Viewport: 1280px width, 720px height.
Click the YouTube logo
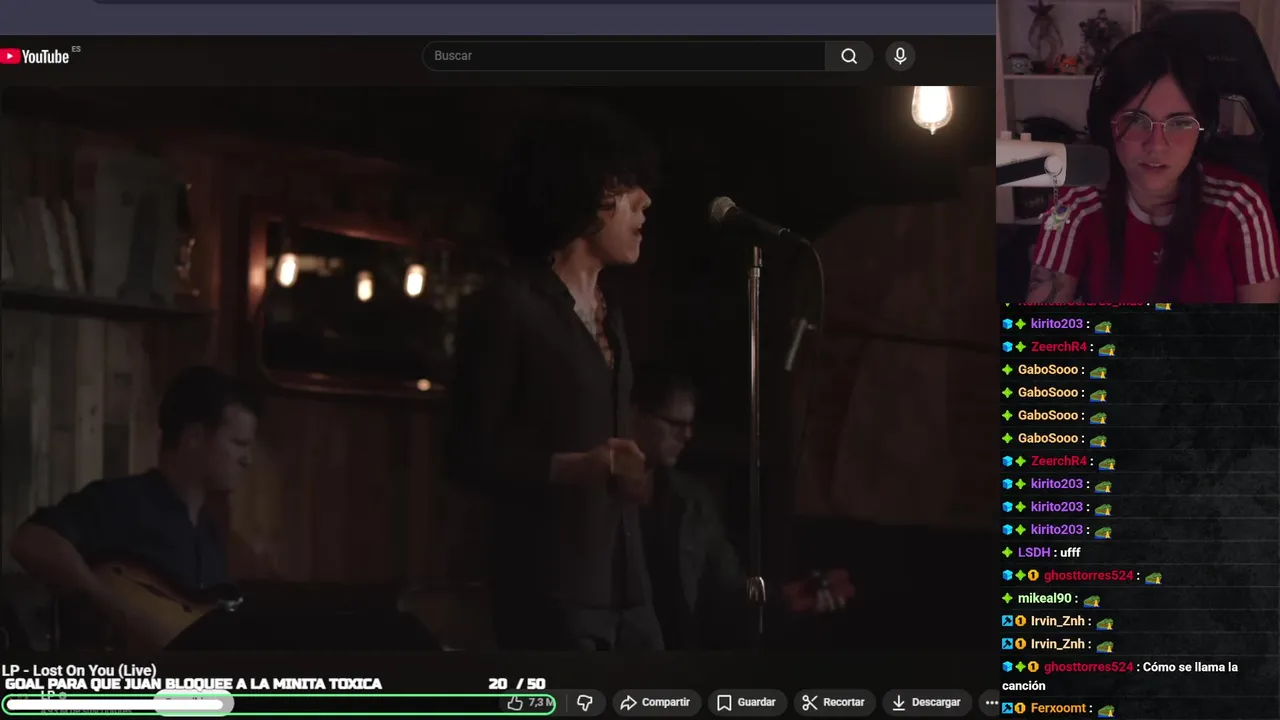click(36, 56)
